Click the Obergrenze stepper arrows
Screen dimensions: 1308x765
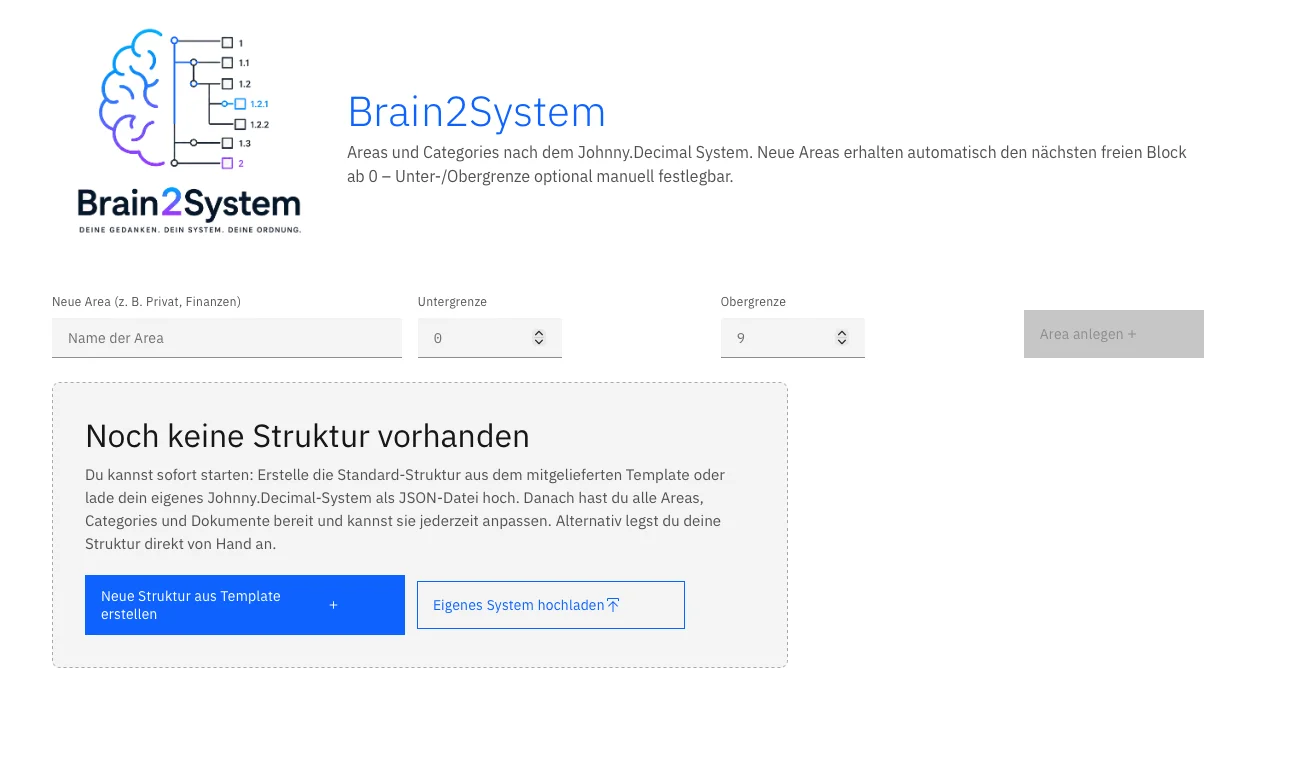(x=842, y=338)
